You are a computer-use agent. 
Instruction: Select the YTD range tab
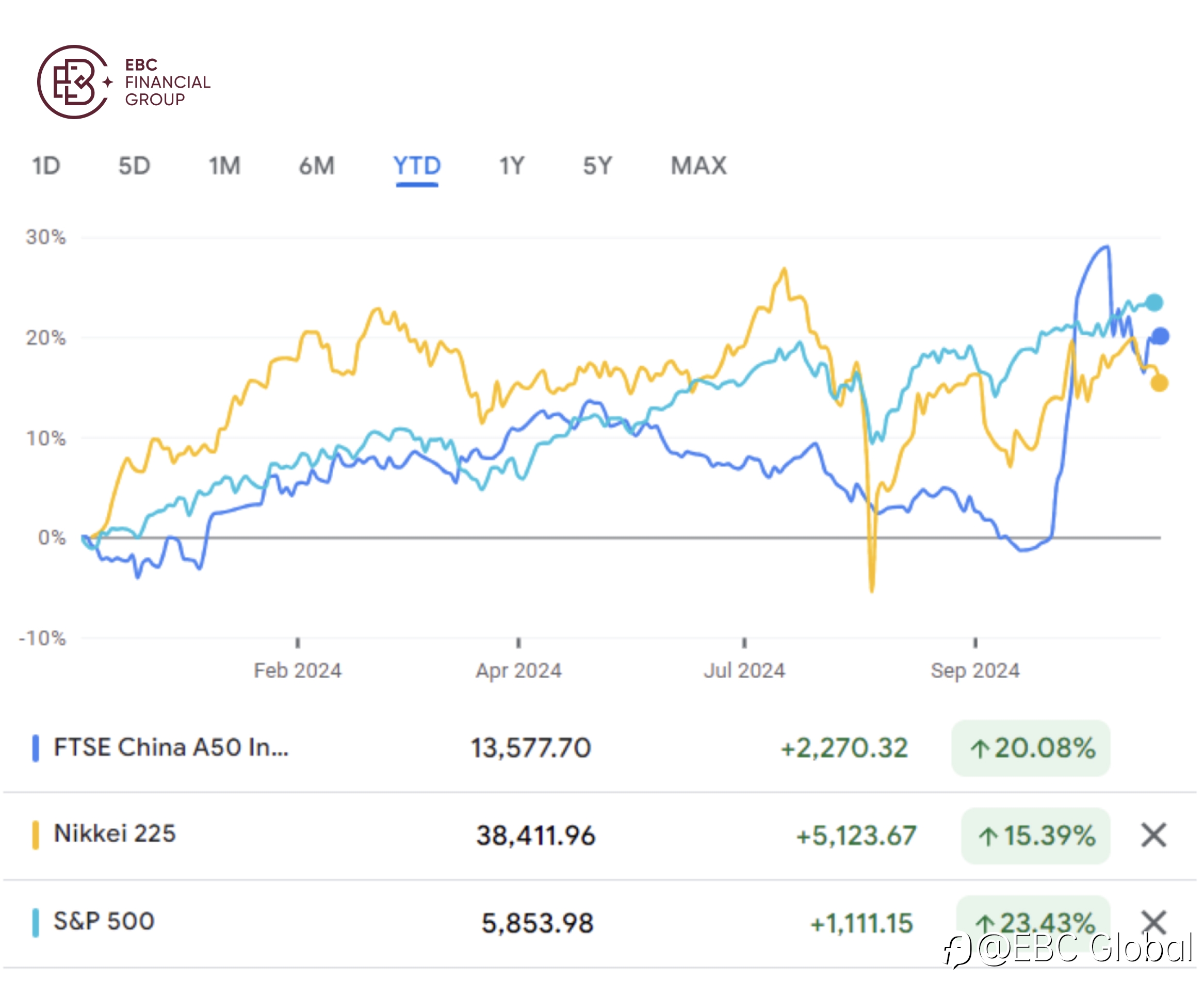417,166
